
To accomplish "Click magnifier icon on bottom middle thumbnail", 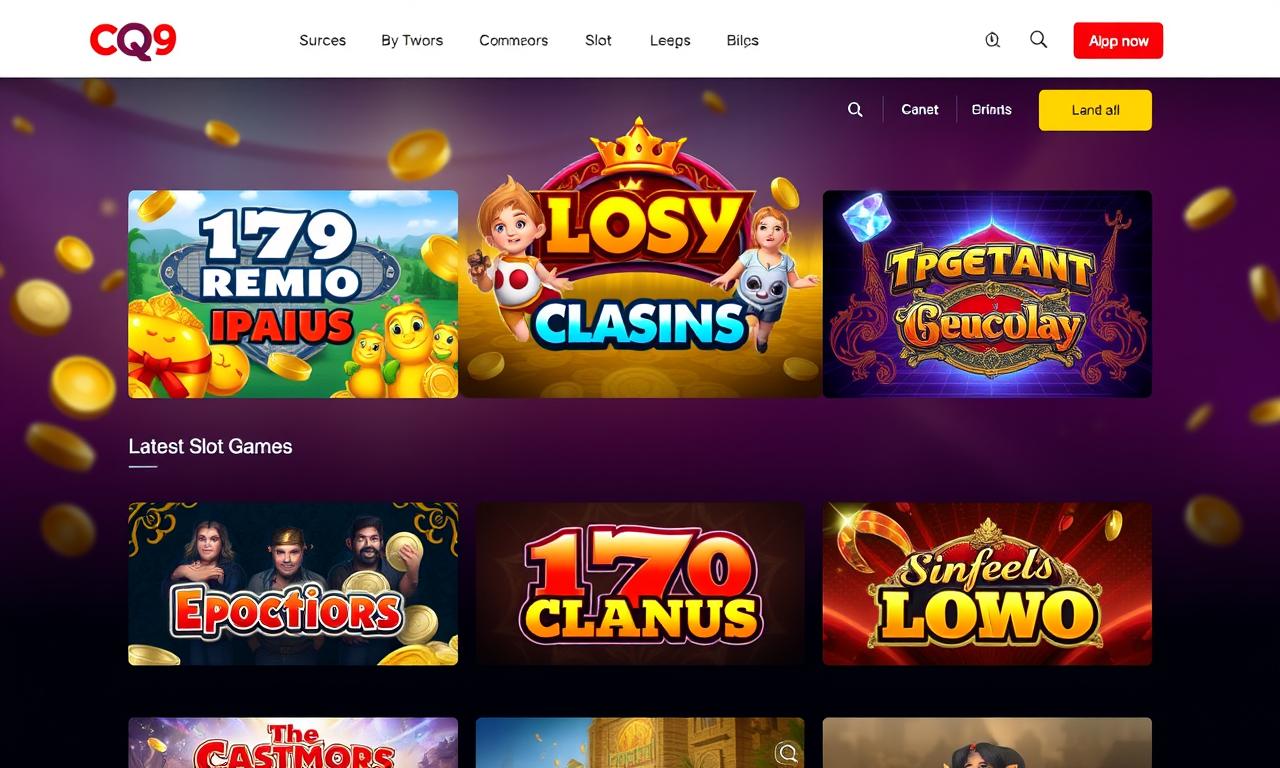I will [x=787, y=753].
